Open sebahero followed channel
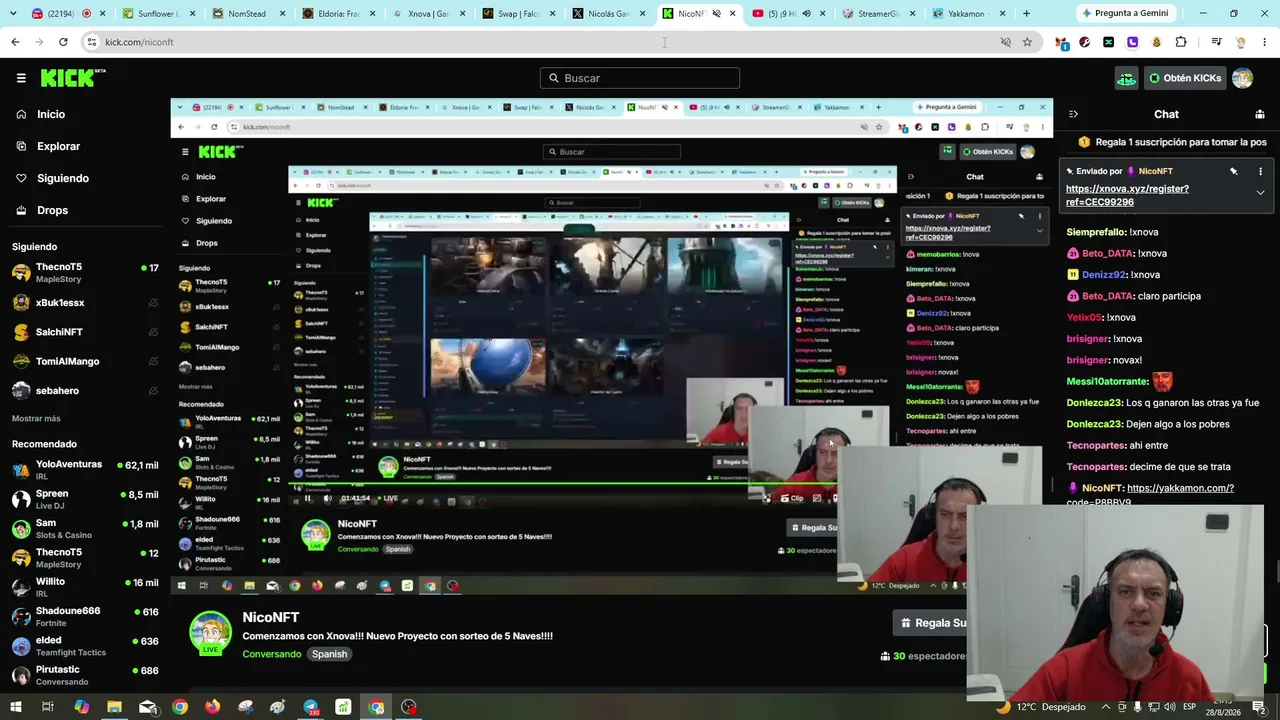 coord(85,391)
